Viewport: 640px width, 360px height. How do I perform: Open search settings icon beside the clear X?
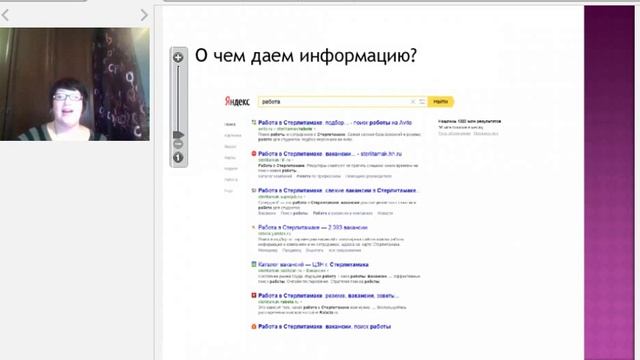coord(422,102)
